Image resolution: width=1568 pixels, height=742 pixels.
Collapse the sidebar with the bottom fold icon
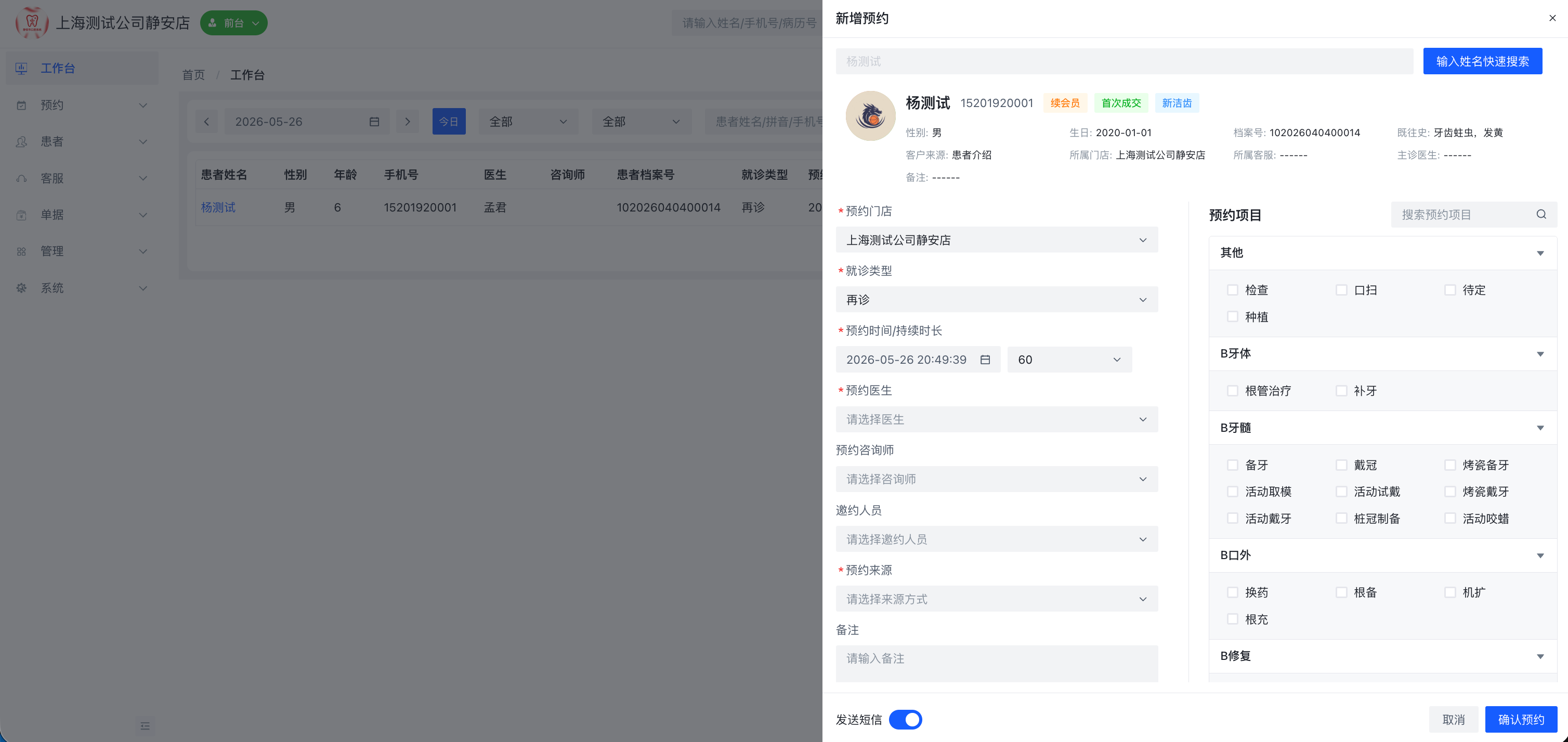(145, 725)
